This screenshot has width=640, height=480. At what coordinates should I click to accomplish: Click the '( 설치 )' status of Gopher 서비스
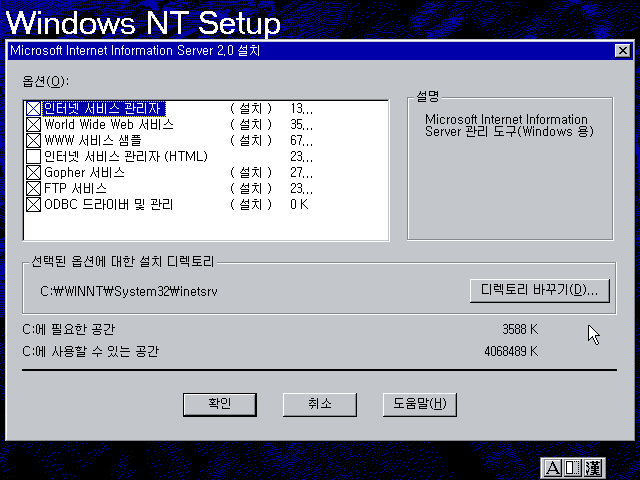(x=251, y=173)
